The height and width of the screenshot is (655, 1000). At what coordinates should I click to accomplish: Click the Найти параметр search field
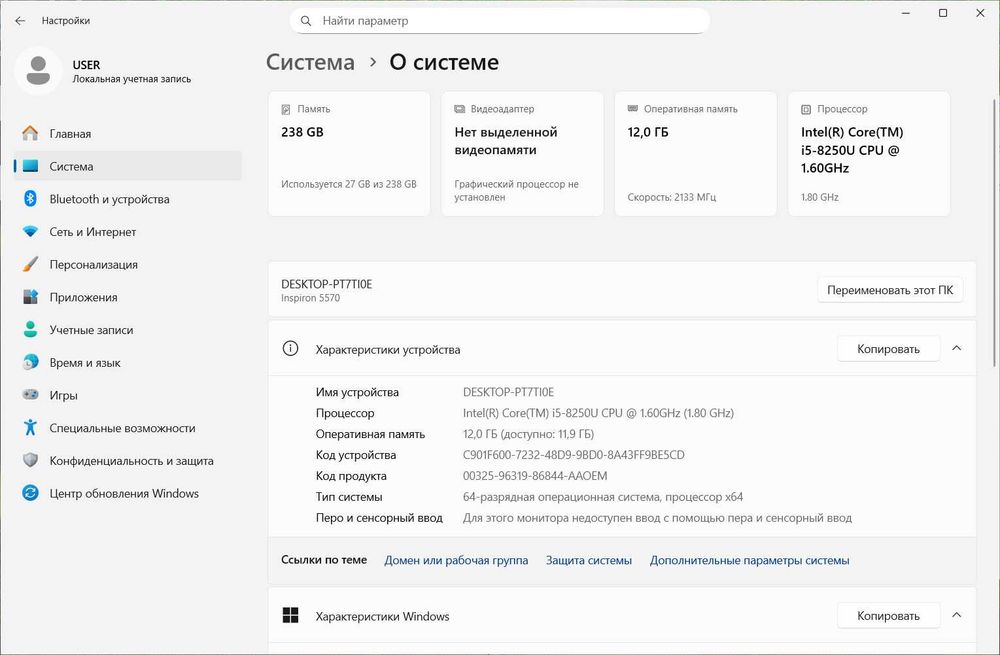(x=499, y=20)
